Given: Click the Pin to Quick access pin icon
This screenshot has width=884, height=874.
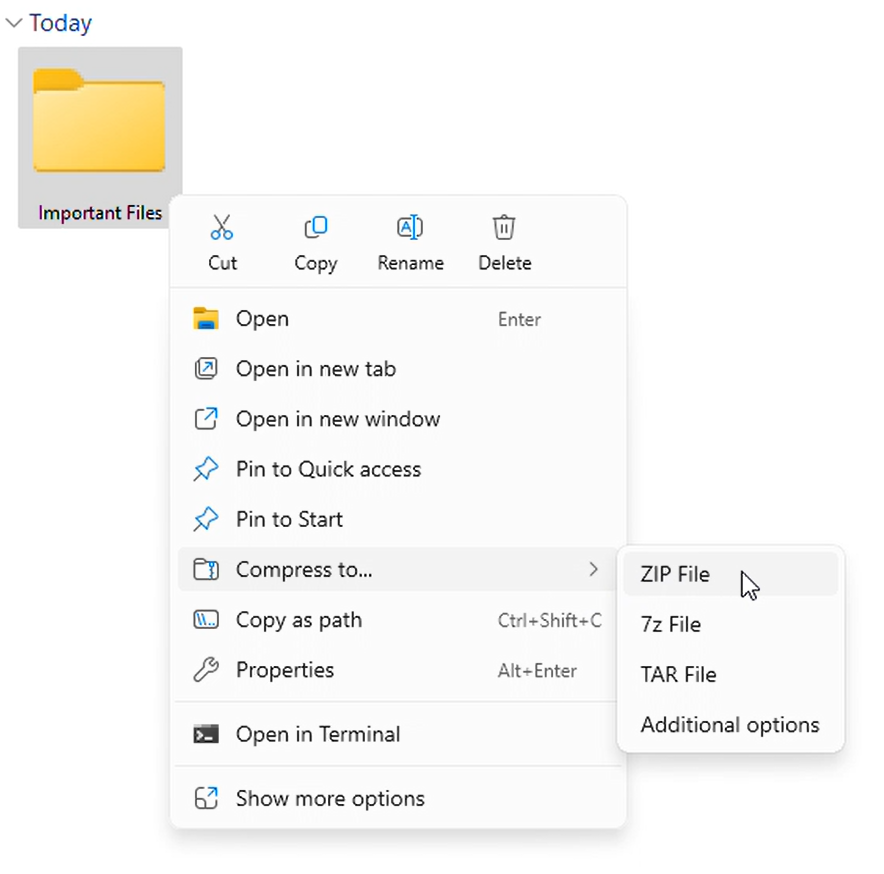Looking at the screenshot, I should pos(206,469).
